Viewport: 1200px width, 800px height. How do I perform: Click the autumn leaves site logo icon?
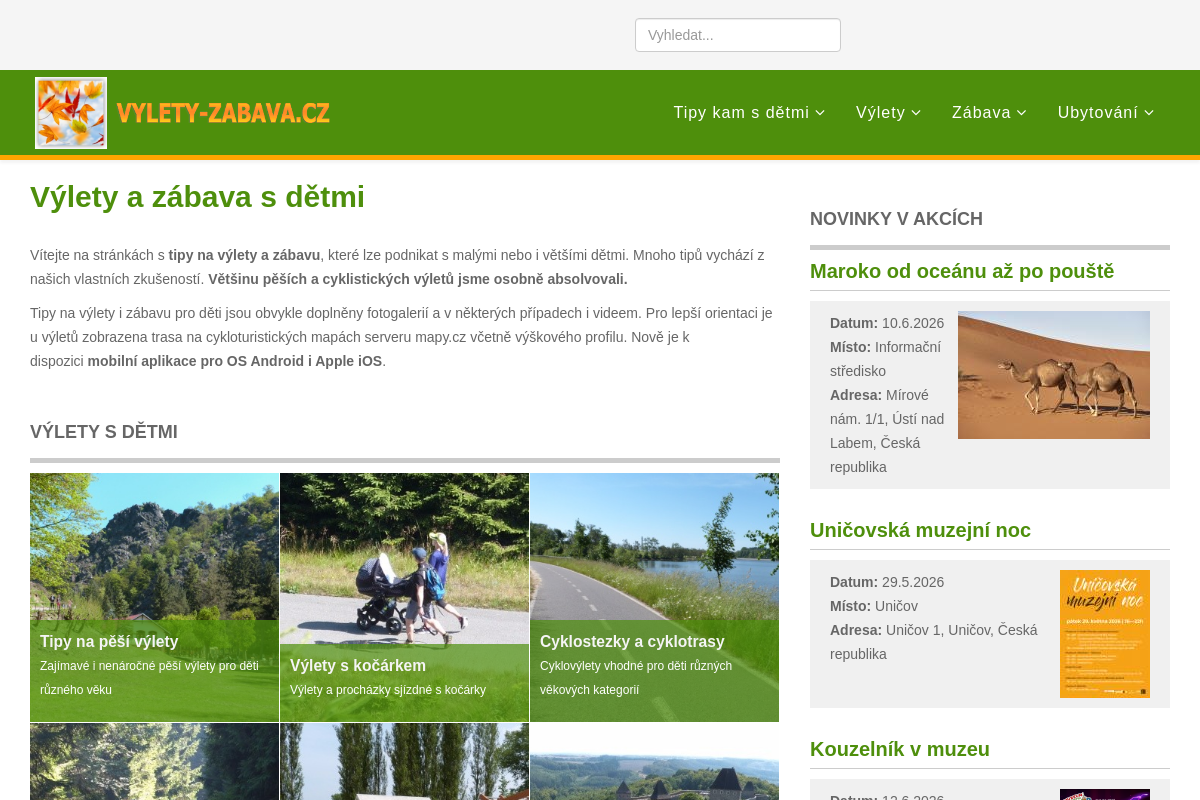click(71, 113)
